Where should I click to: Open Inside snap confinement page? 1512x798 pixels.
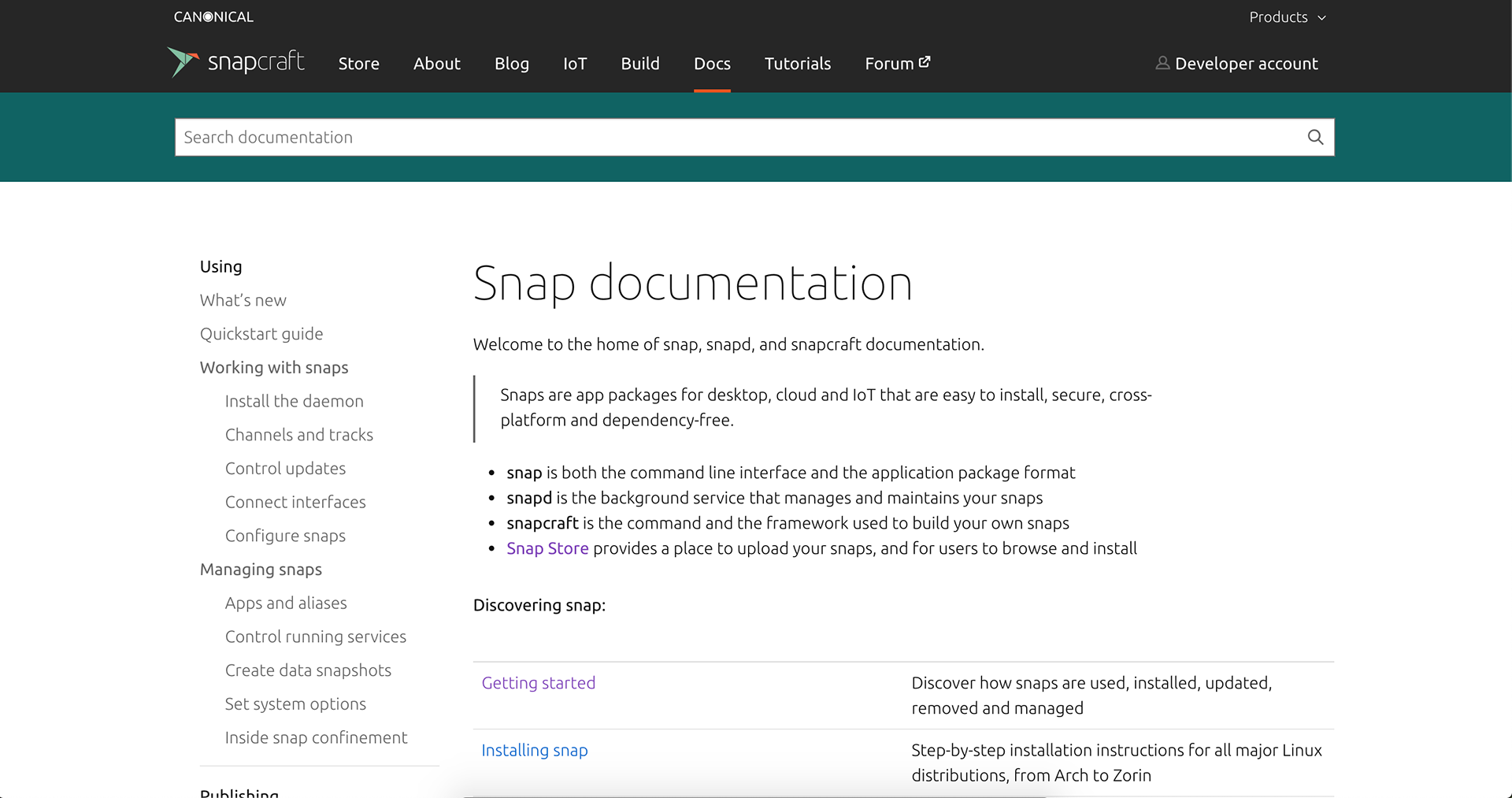317,737
